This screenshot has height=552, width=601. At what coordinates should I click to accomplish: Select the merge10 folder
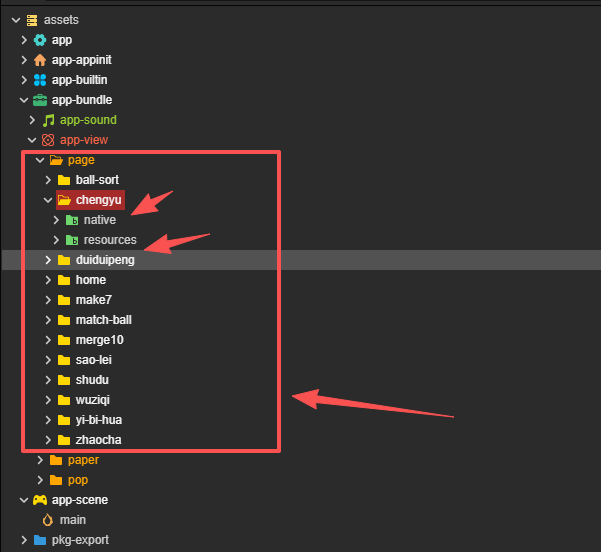[x=100, y=340]
